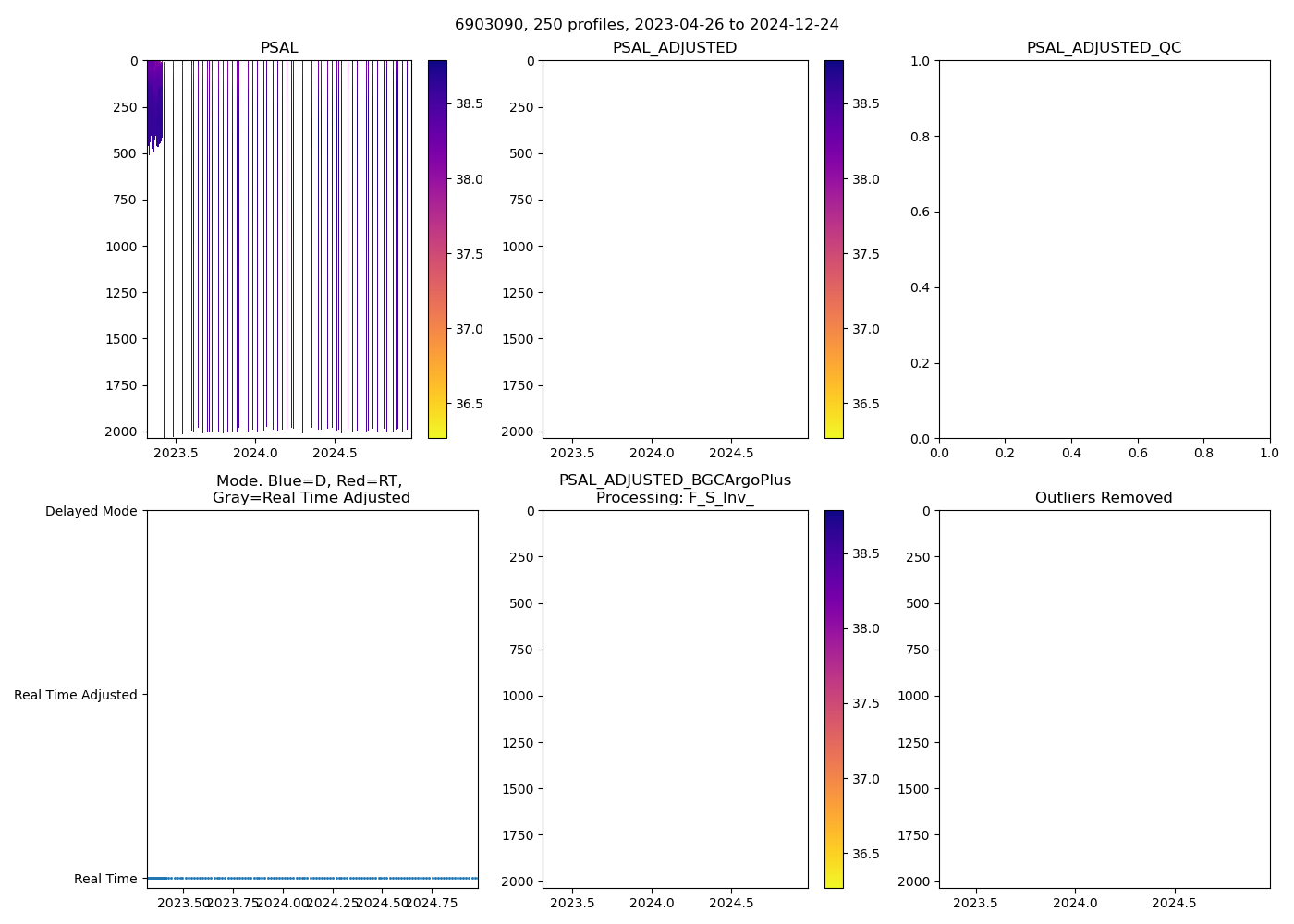Click the colorbar next to BGCArgoPlus plot
1294x924 pixels.
[x=834, y=699]
